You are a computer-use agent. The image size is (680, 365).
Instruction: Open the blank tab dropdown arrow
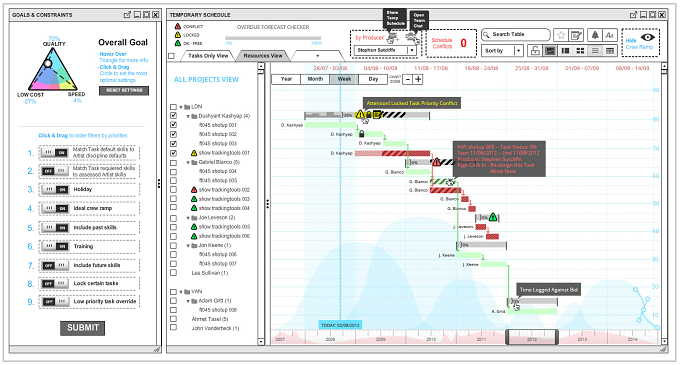pyautogui.click(x=317, y=56)
